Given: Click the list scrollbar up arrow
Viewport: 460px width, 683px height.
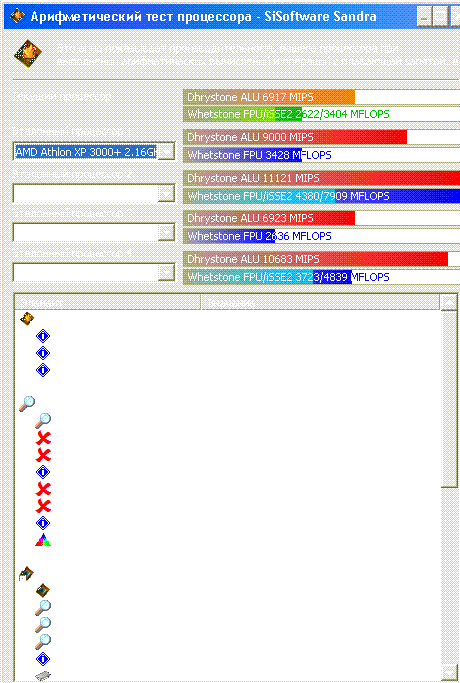Looking at the screenshot, I should [449, 302].
